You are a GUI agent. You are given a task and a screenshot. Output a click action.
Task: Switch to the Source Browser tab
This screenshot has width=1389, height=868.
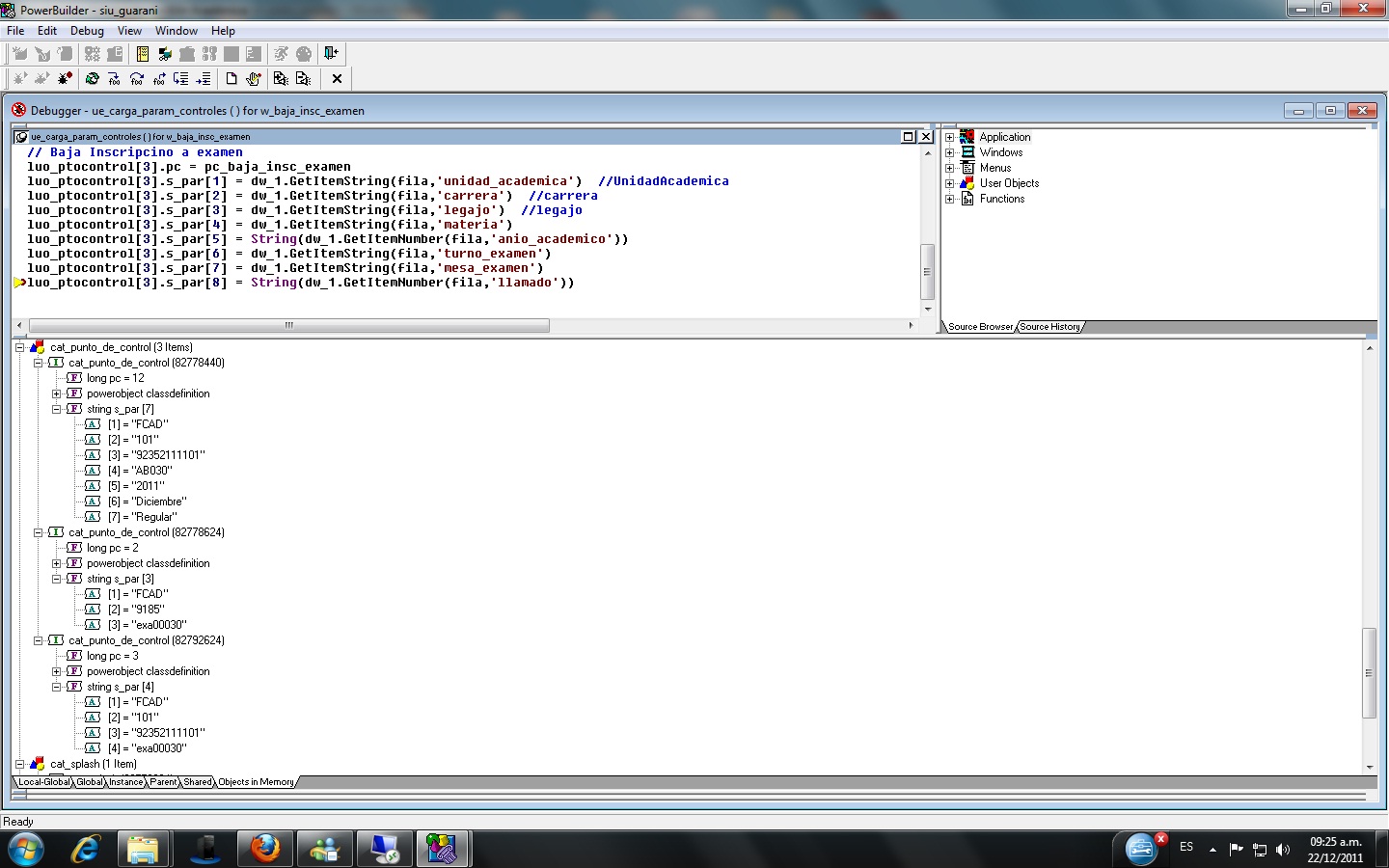coord(980,327)
